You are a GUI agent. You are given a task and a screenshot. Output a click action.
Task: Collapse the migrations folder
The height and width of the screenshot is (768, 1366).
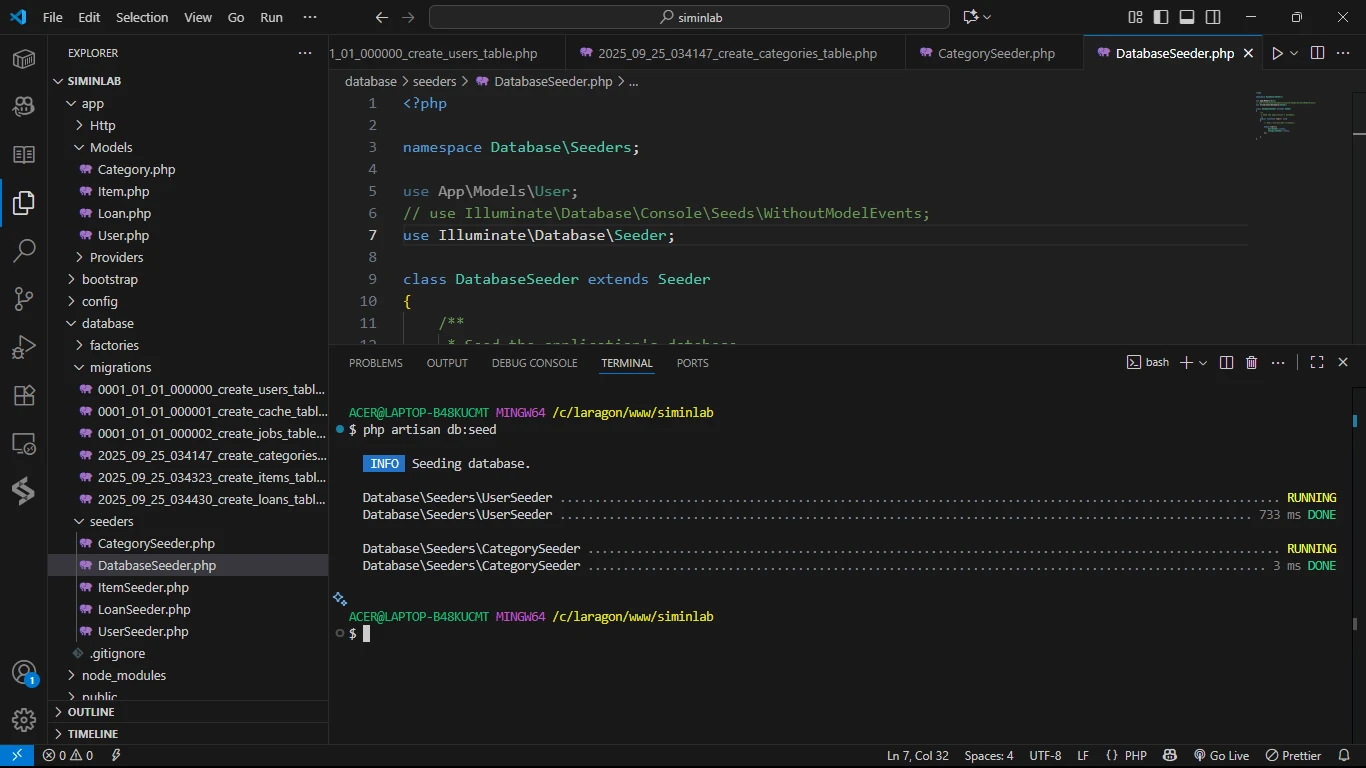click(120, 367)
